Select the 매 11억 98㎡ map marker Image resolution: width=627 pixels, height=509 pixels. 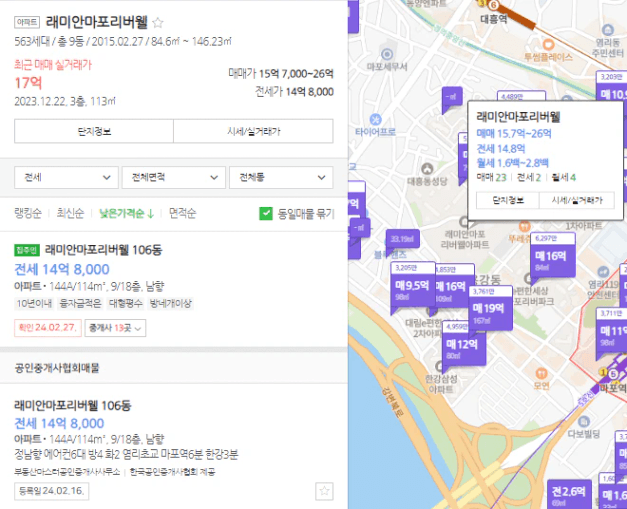[611, 332]
